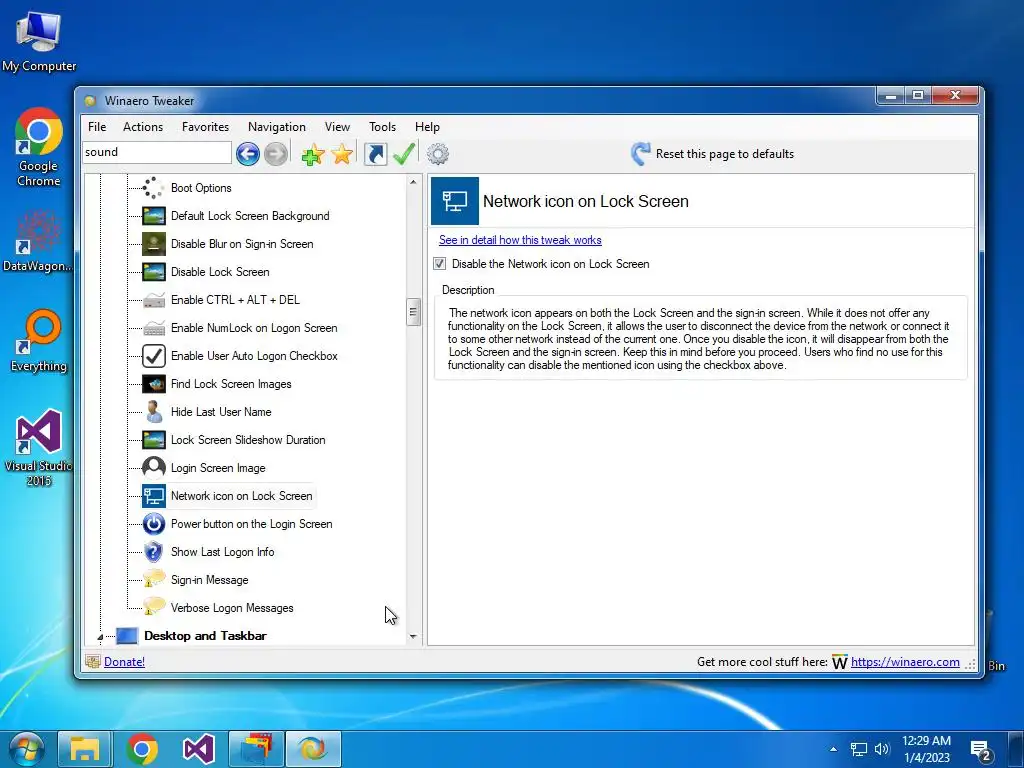Click the create shortcut arrow toolbar icon
This screenshot has height=768, width=1024.
(376, 154)
